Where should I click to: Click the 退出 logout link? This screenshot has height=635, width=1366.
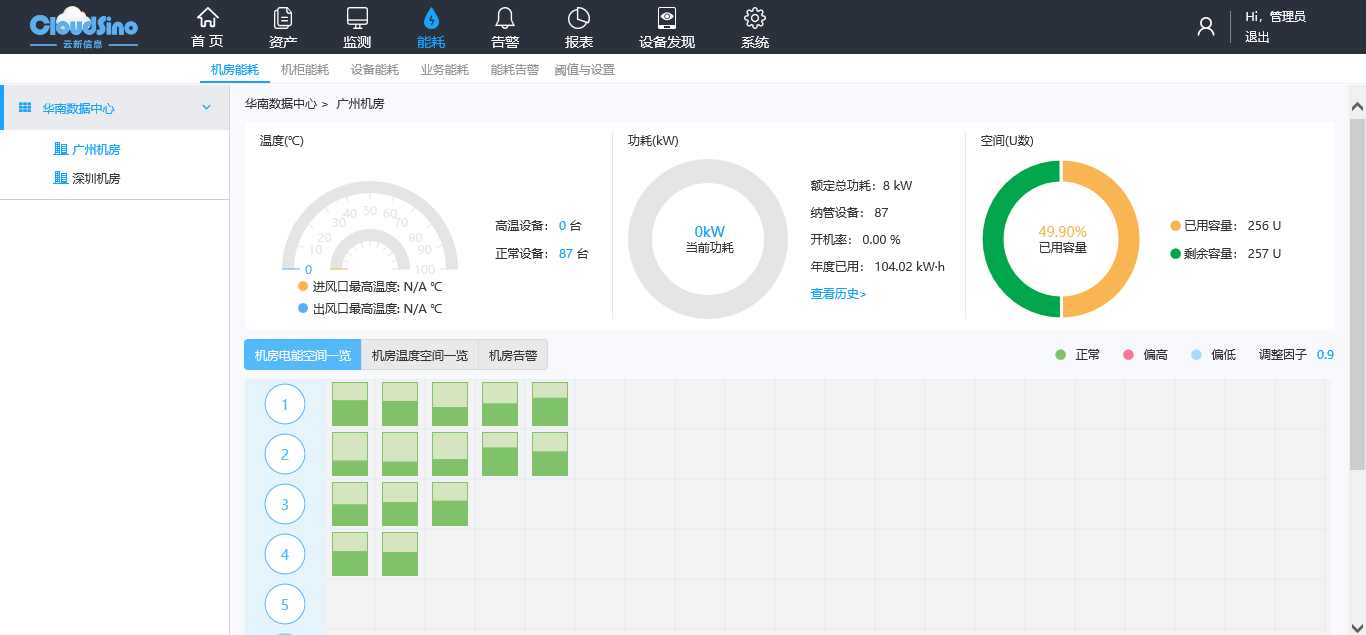1257,37
